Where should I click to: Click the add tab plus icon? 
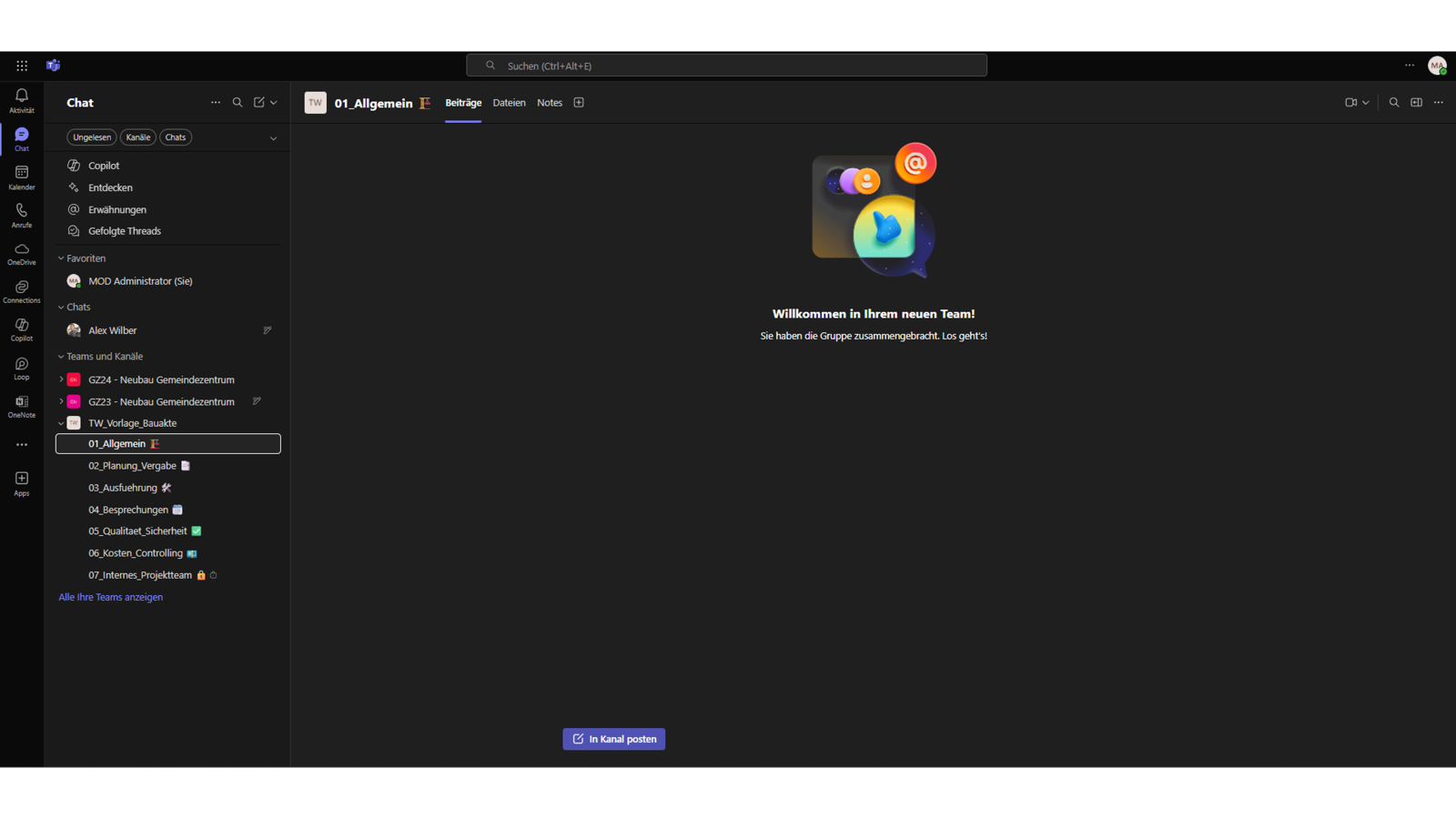579,103
